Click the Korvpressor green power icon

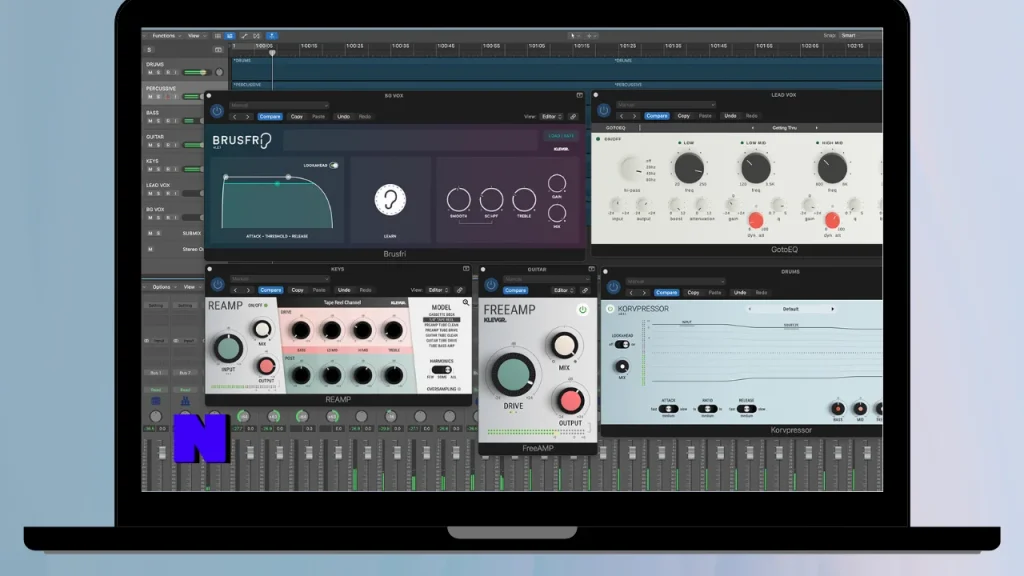click(x=610, y=309)
